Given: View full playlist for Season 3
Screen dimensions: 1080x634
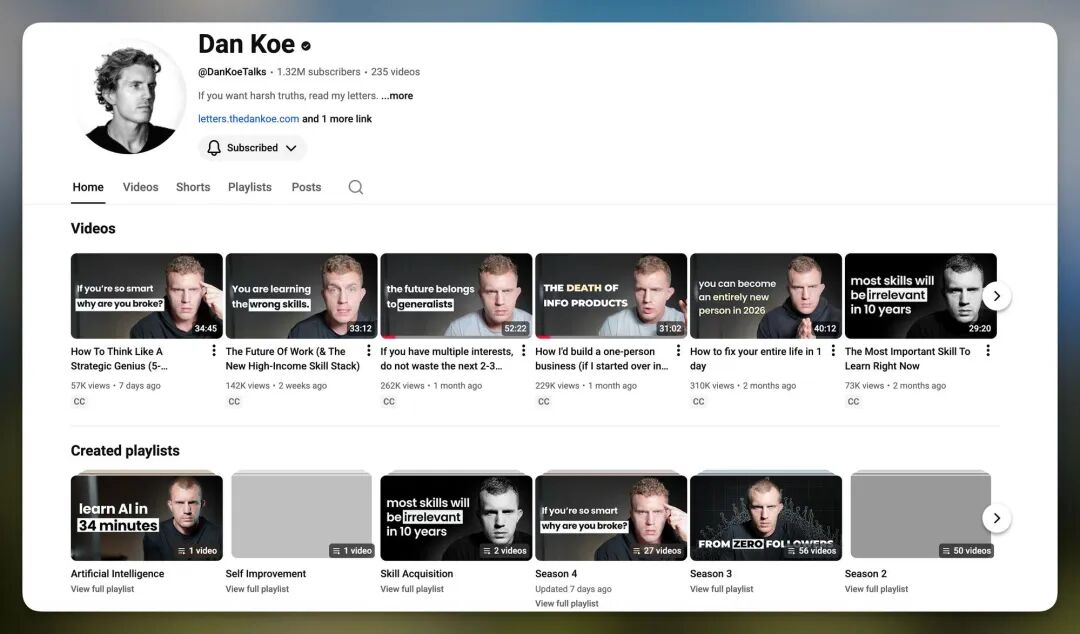Looking at the screenshot, I should [x=722, y=589].
